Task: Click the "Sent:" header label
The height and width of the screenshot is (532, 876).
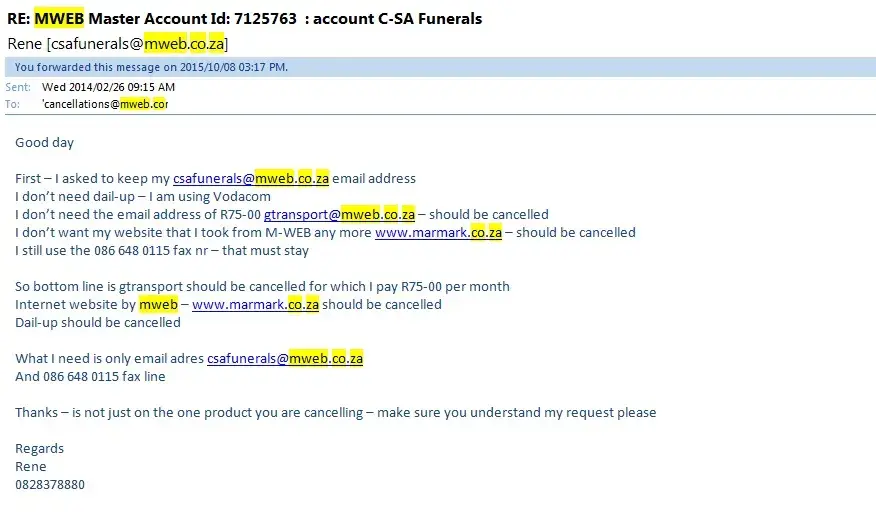Action: (18, 87)
